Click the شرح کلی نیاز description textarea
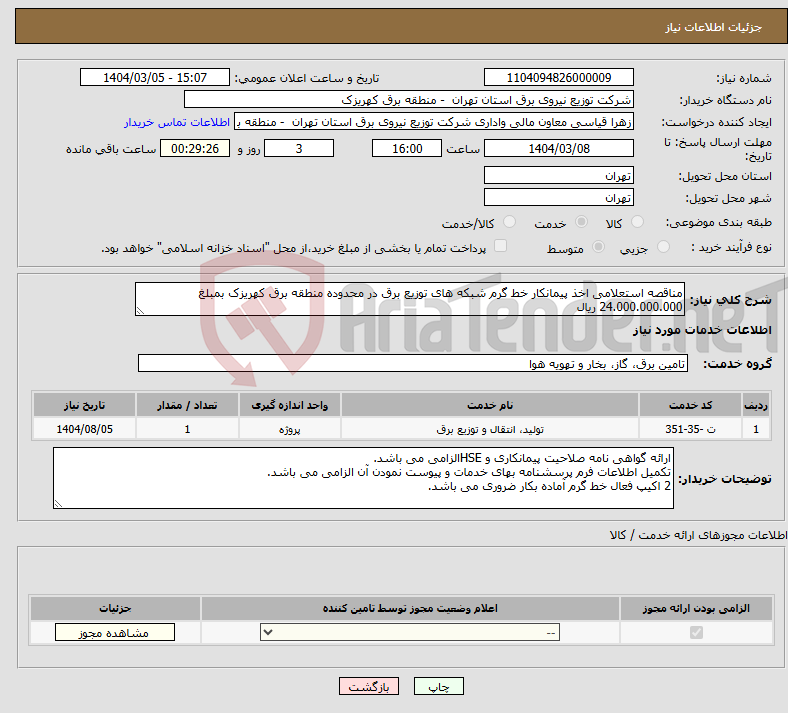Image resolution: width=788 pixels, height=713 pixels. [410, 299]
